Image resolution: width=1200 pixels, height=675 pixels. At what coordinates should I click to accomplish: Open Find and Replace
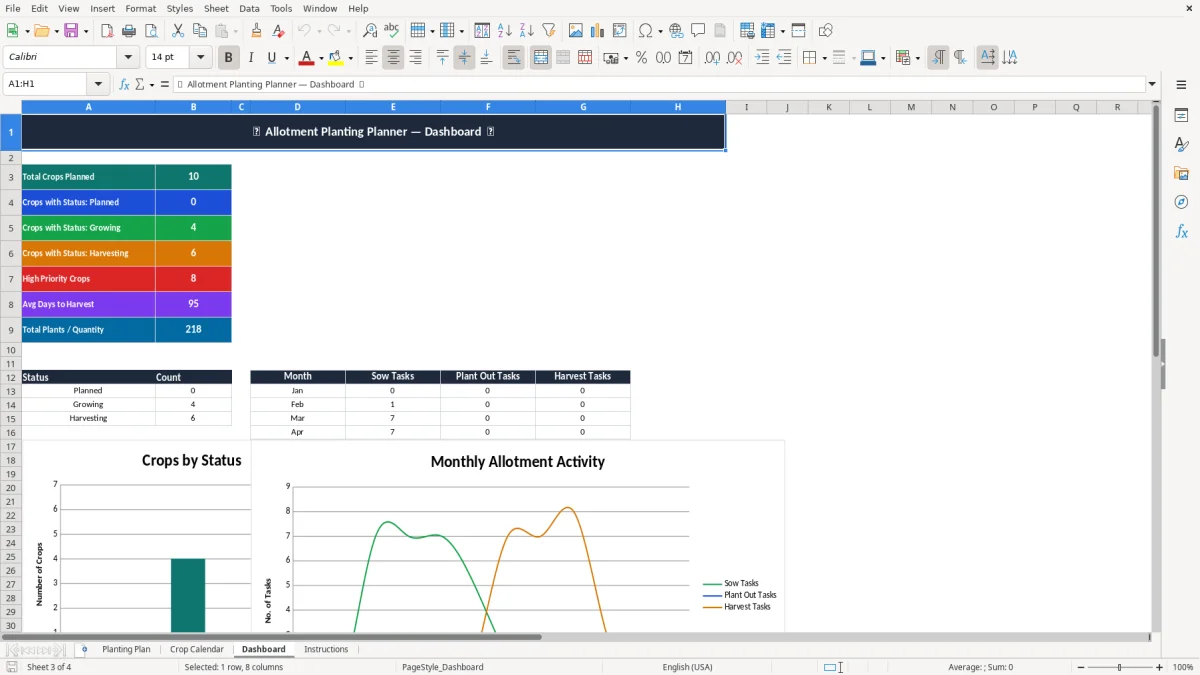(x=370, y=31)
